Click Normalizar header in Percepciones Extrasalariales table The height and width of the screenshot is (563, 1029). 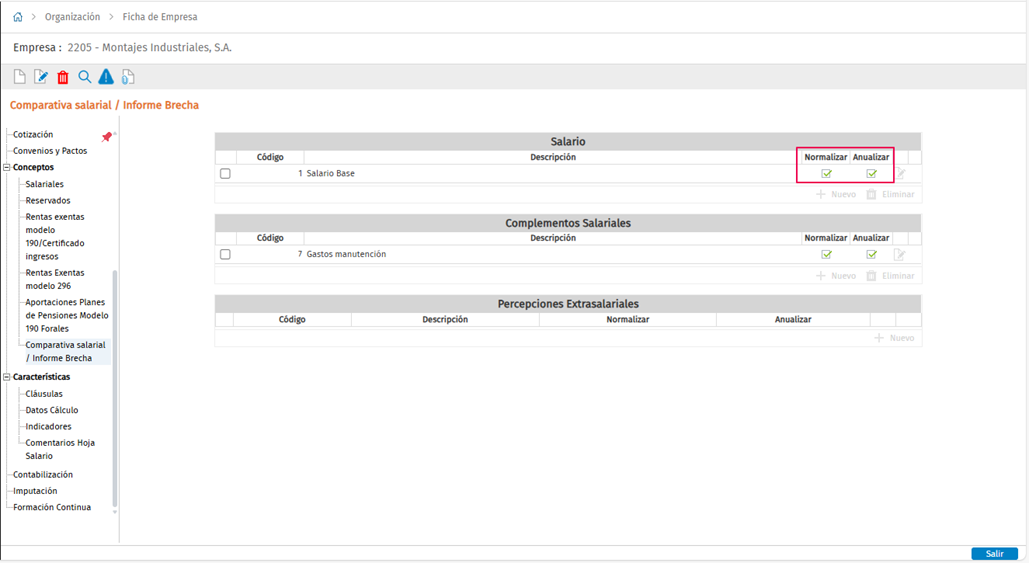[627, 320]
